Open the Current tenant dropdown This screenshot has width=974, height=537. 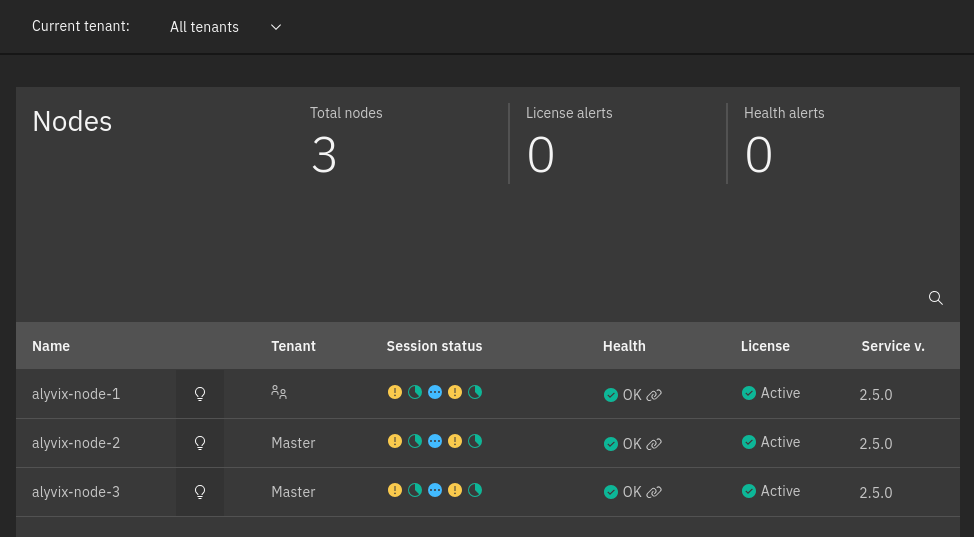click(225, 27)
